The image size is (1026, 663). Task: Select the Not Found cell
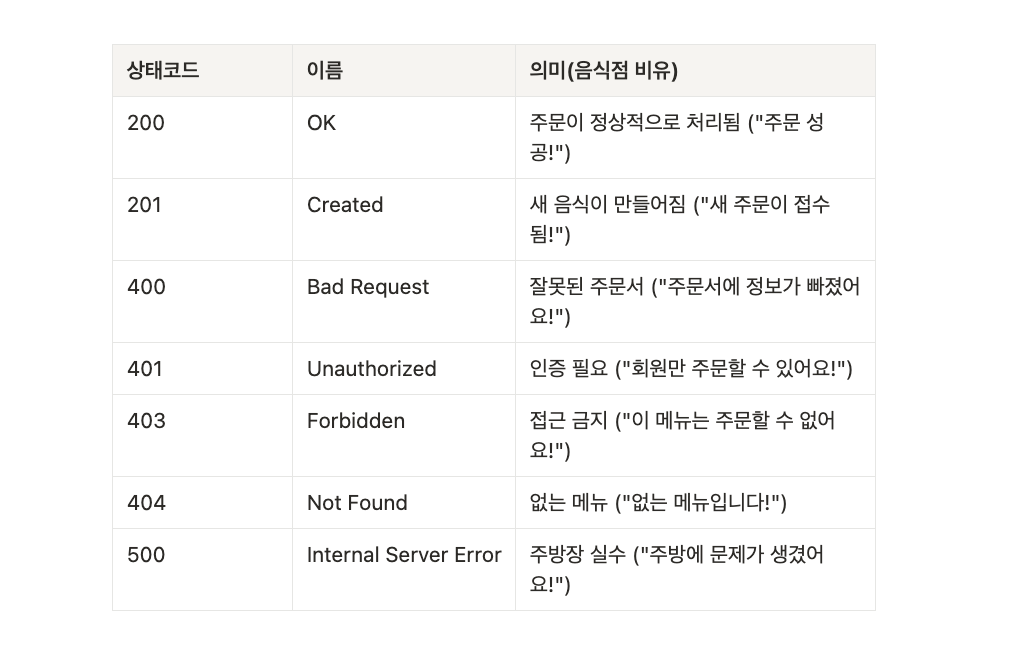404,503
